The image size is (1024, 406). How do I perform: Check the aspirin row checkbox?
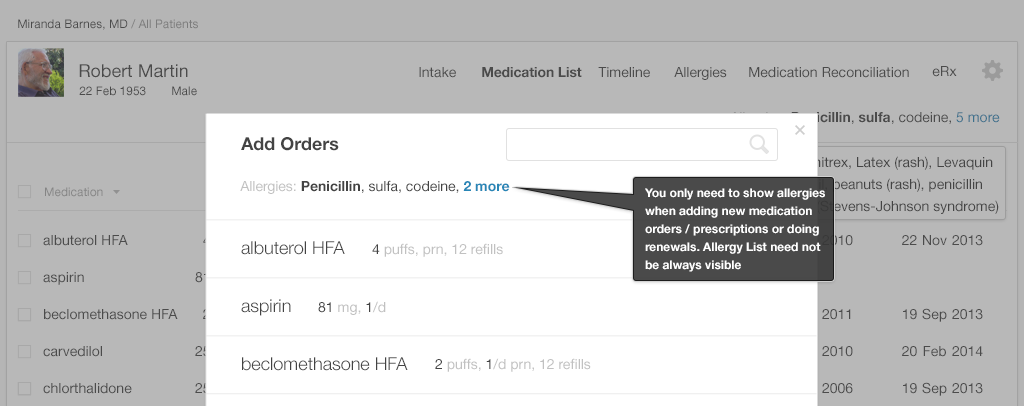point(25,277)
